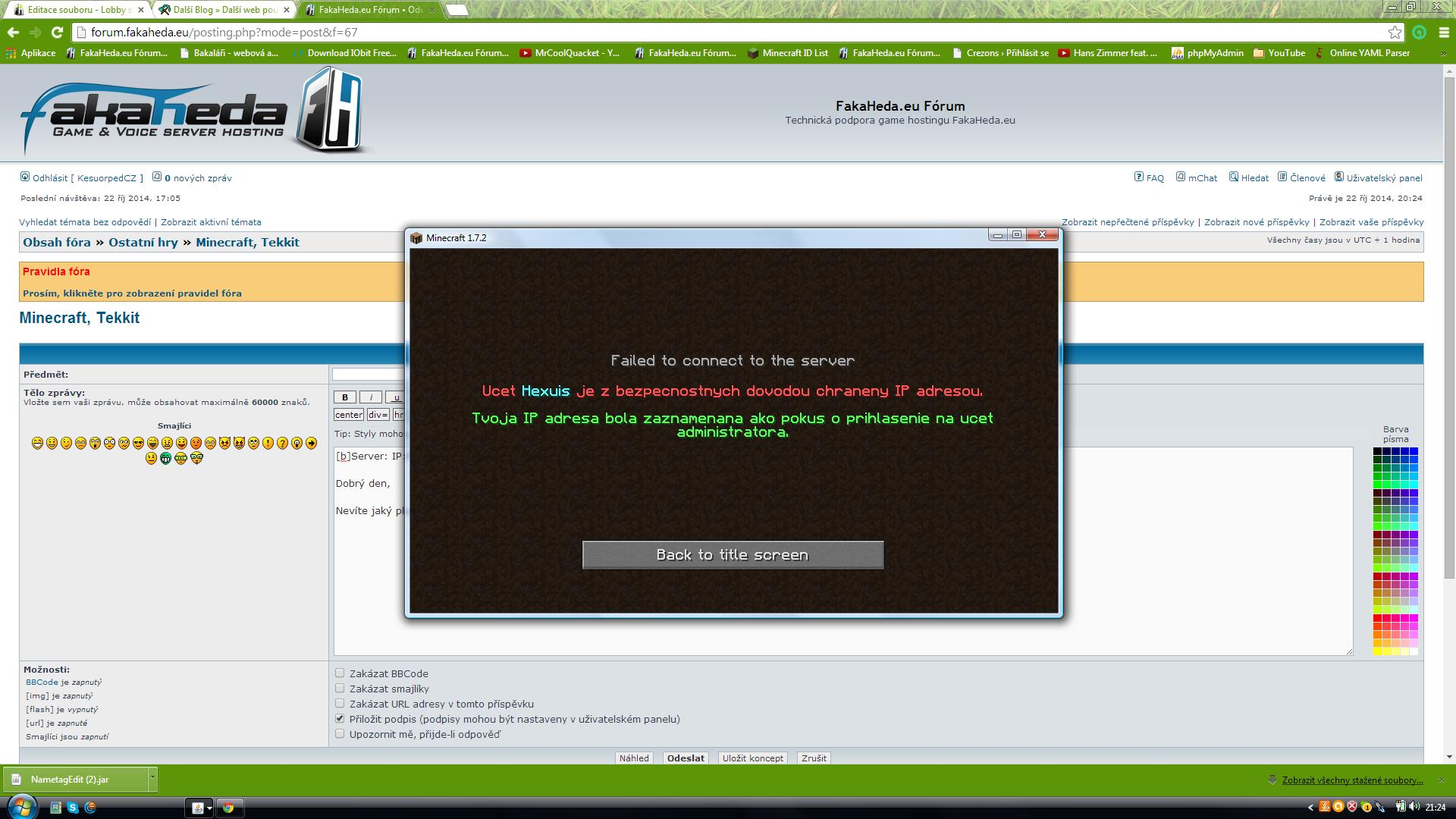
Task: Pick the bright blue swatch in top palette row
Action: (x=1414, y=451)
